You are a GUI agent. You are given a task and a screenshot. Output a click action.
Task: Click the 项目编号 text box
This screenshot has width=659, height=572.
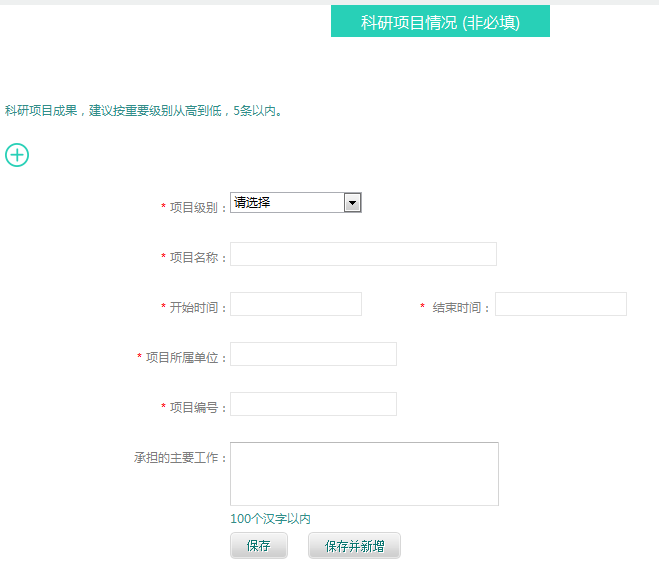(313, 404)
